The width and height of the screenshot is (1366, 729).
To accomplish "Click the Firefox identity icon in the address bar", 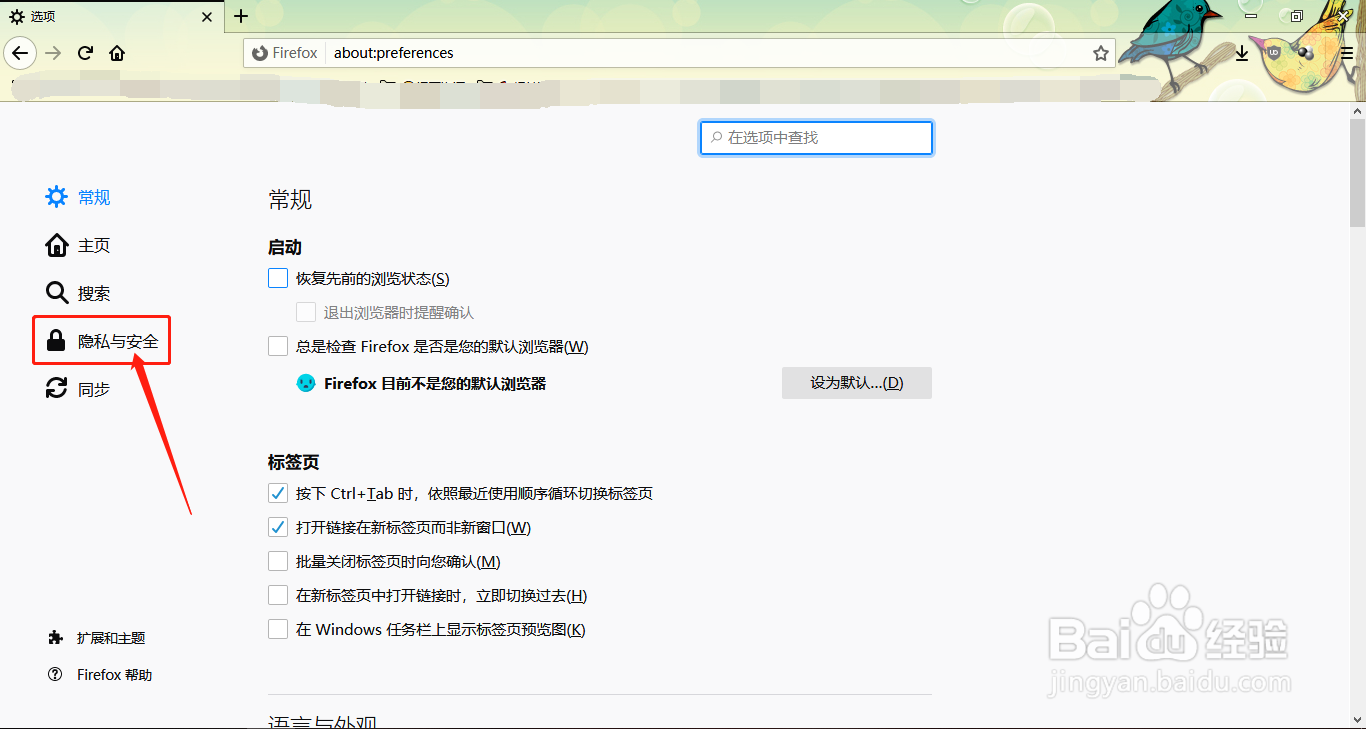I will click(285, 53).
